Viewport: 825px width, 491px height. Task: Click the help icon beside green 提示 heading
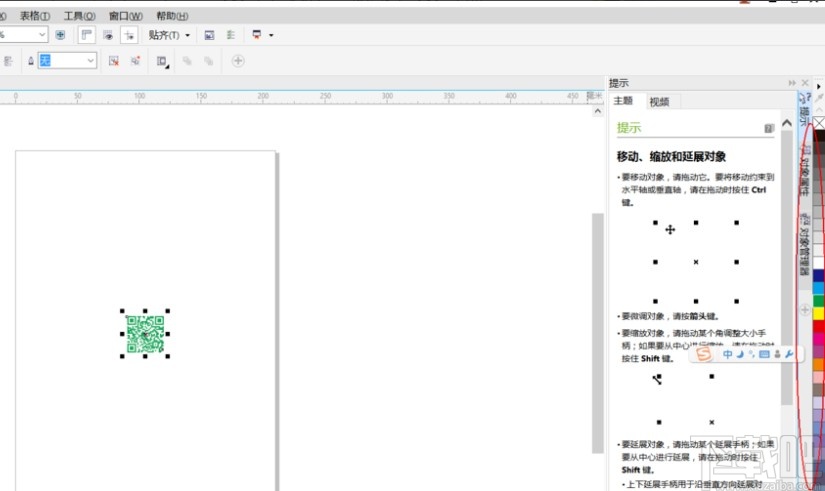click(769, 128)
